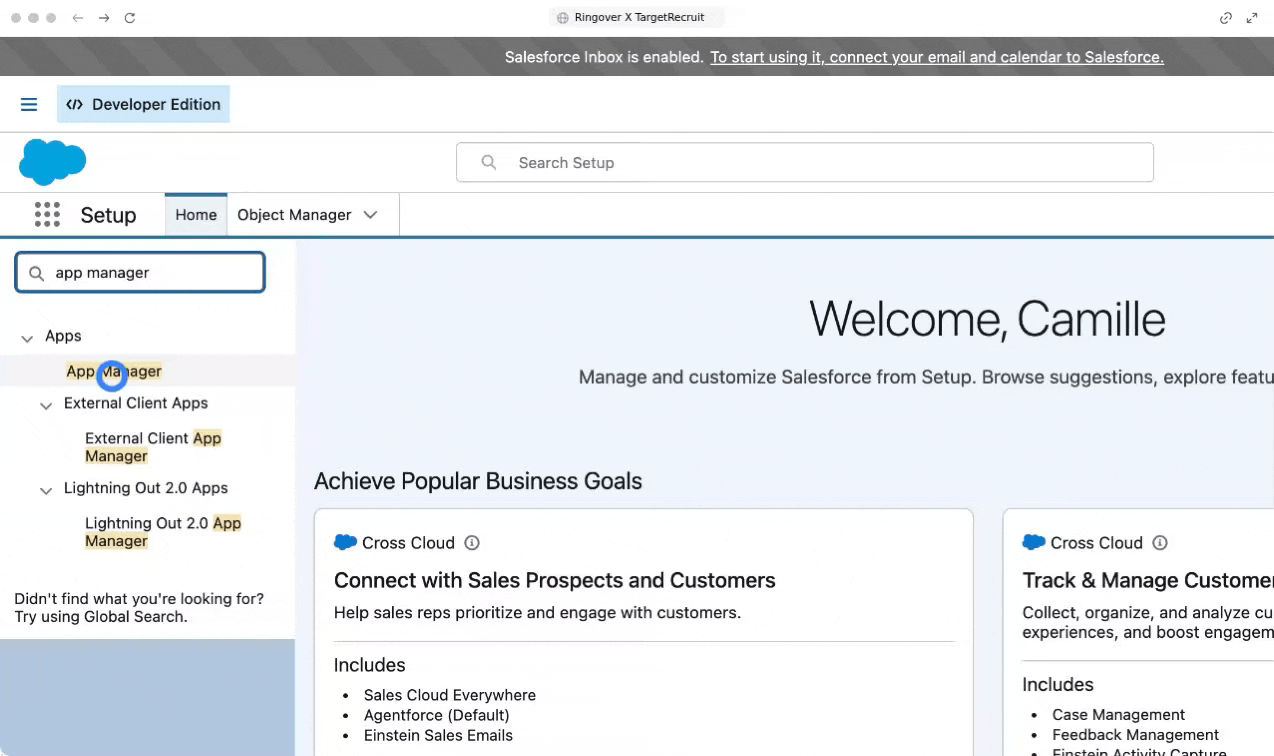
Task: Click the Setup title text
Action: tap(108, 215)
